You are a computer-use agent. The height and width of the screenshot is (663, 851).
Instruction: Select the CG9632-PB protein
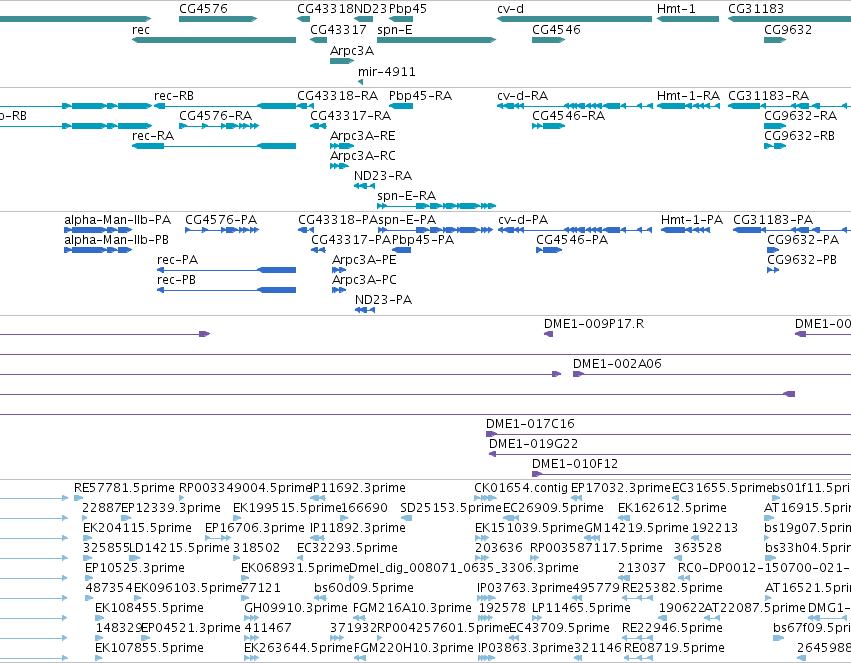(x=773, y=270)
